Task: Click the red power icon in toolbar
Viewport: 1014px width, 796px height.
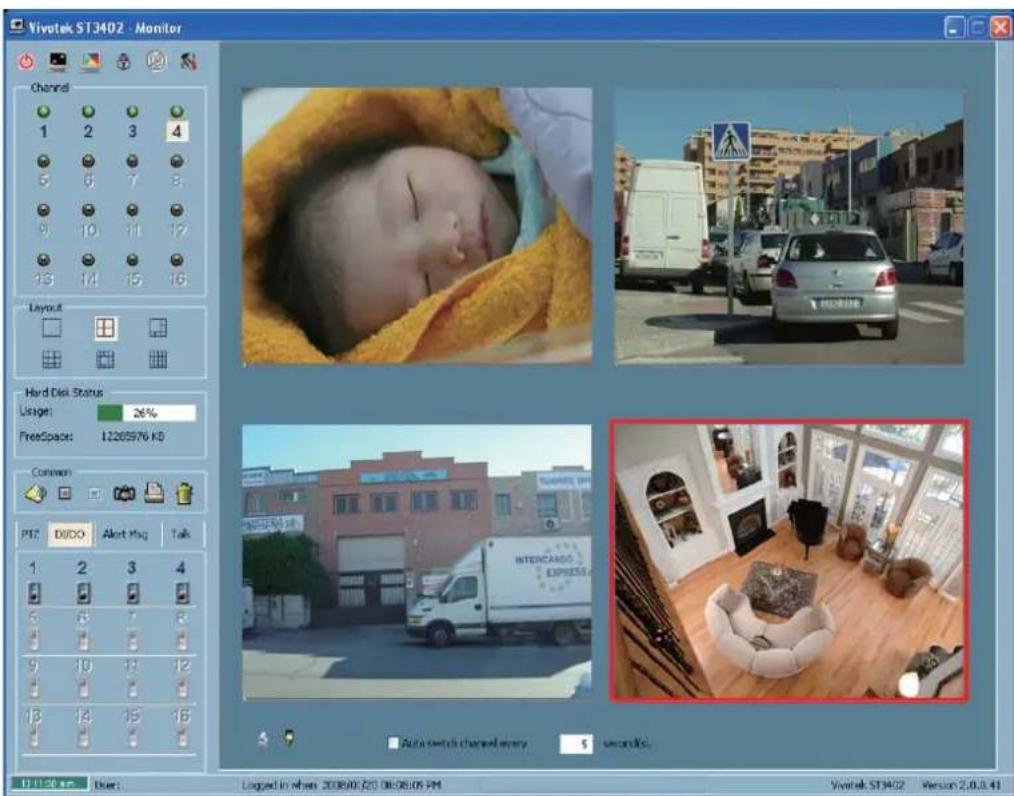Action: [x=26, y=61]
